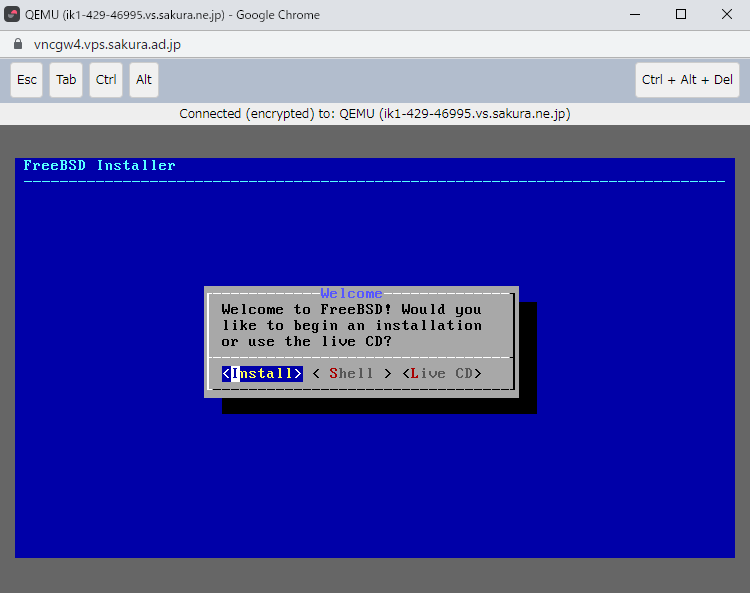Select the vncgw4.vps.sakura.ad.jp address text
This screenshot has height=593, width=750.
(107, 45)
